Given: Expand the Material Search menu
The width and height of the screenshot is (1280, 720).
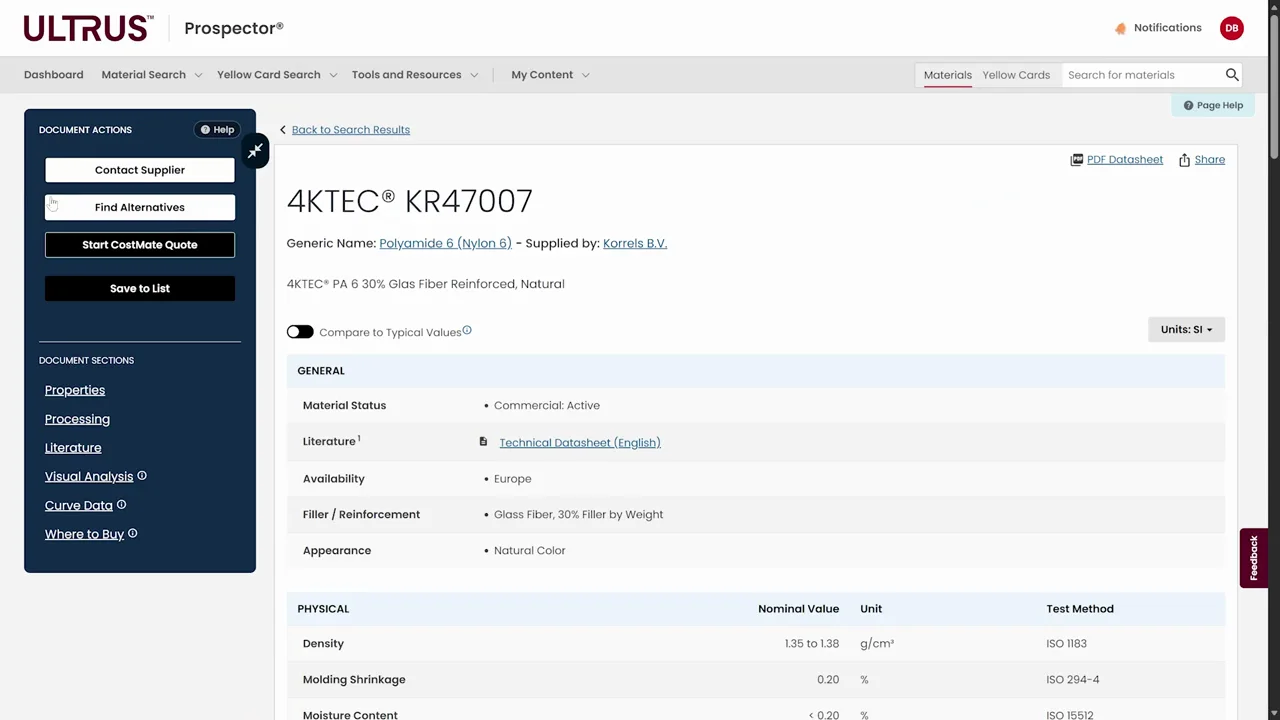Looking at the screenshot, I should (152, 75).
